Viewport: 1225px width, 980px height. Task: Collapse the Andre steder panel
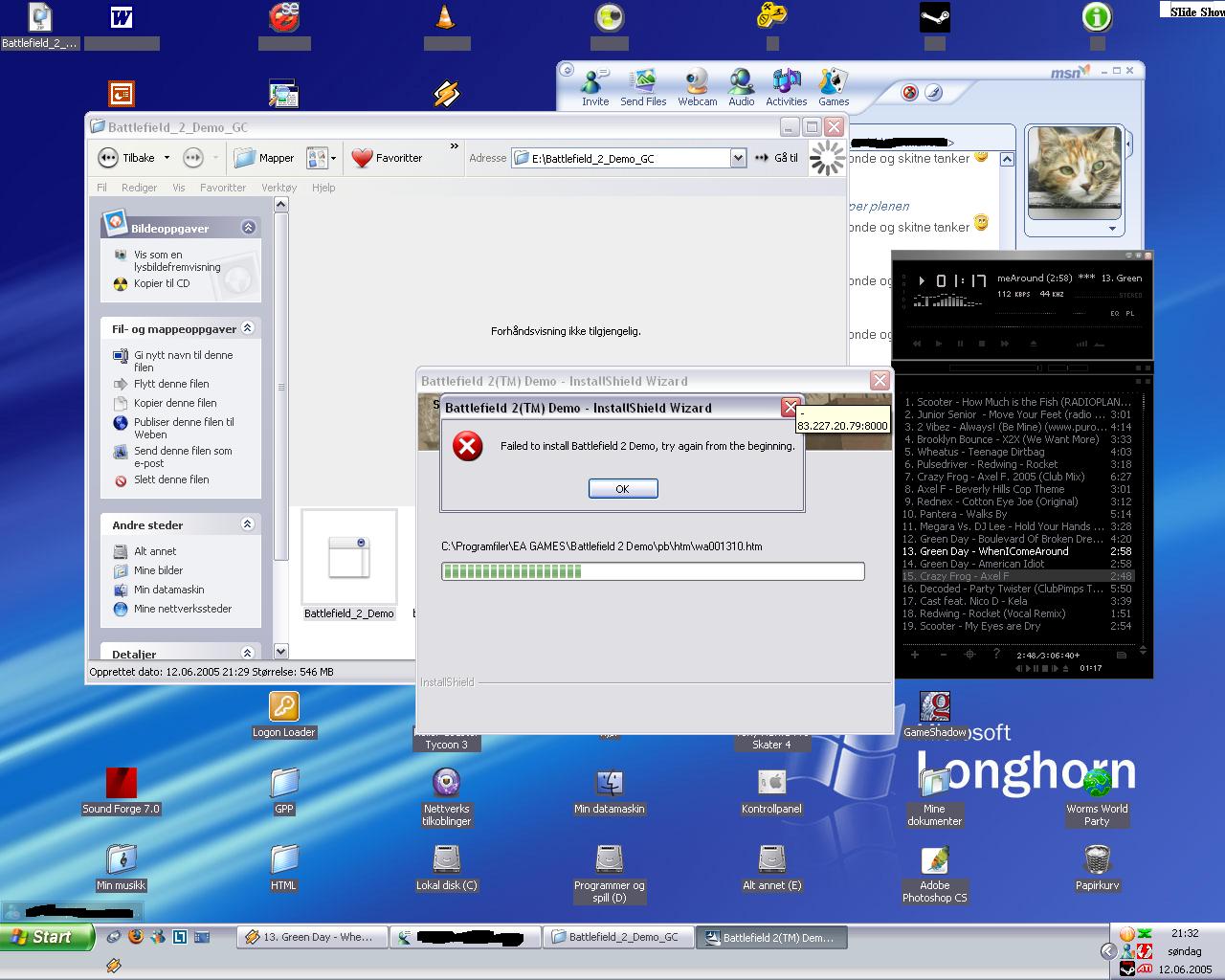point(248,524)
